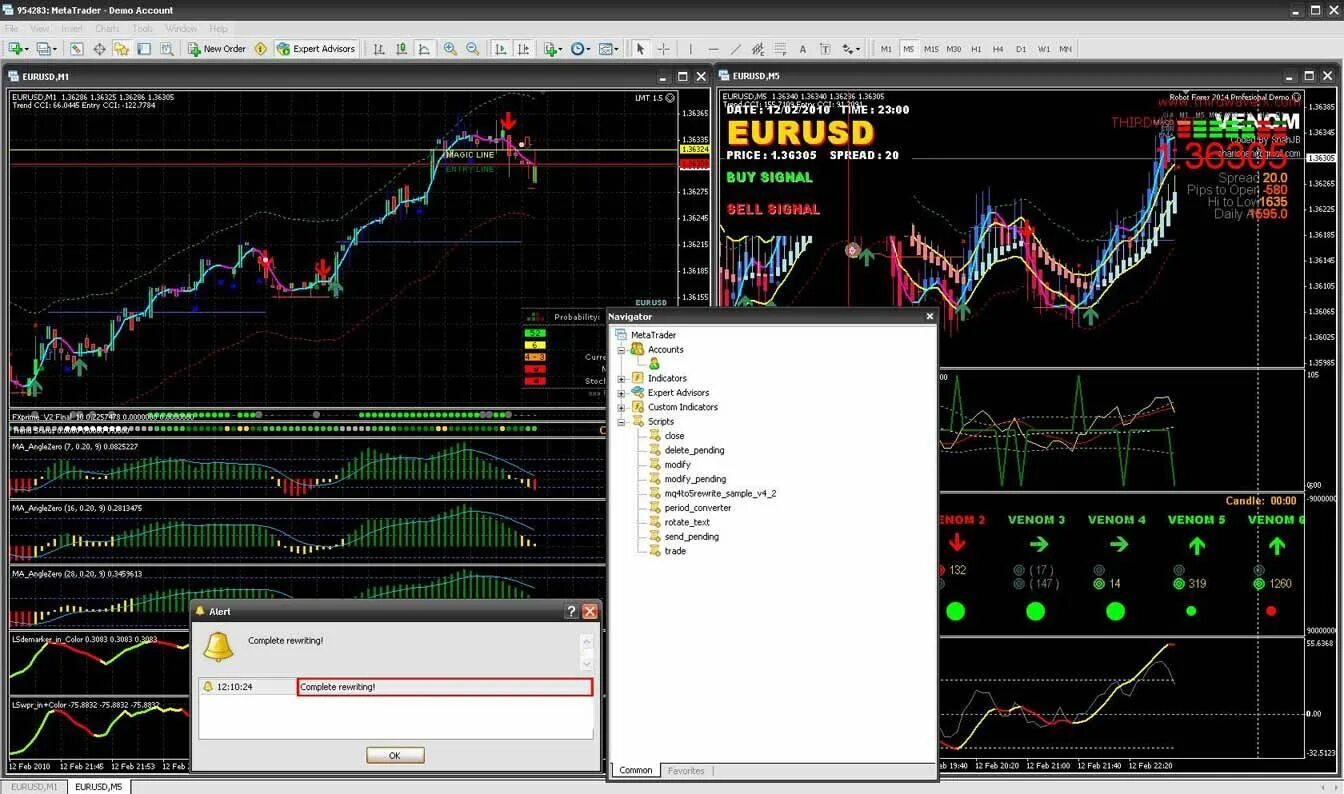Set timeframe to H4
The width and height of the screenshot is (1344, 794).
(x=998, y=49)
